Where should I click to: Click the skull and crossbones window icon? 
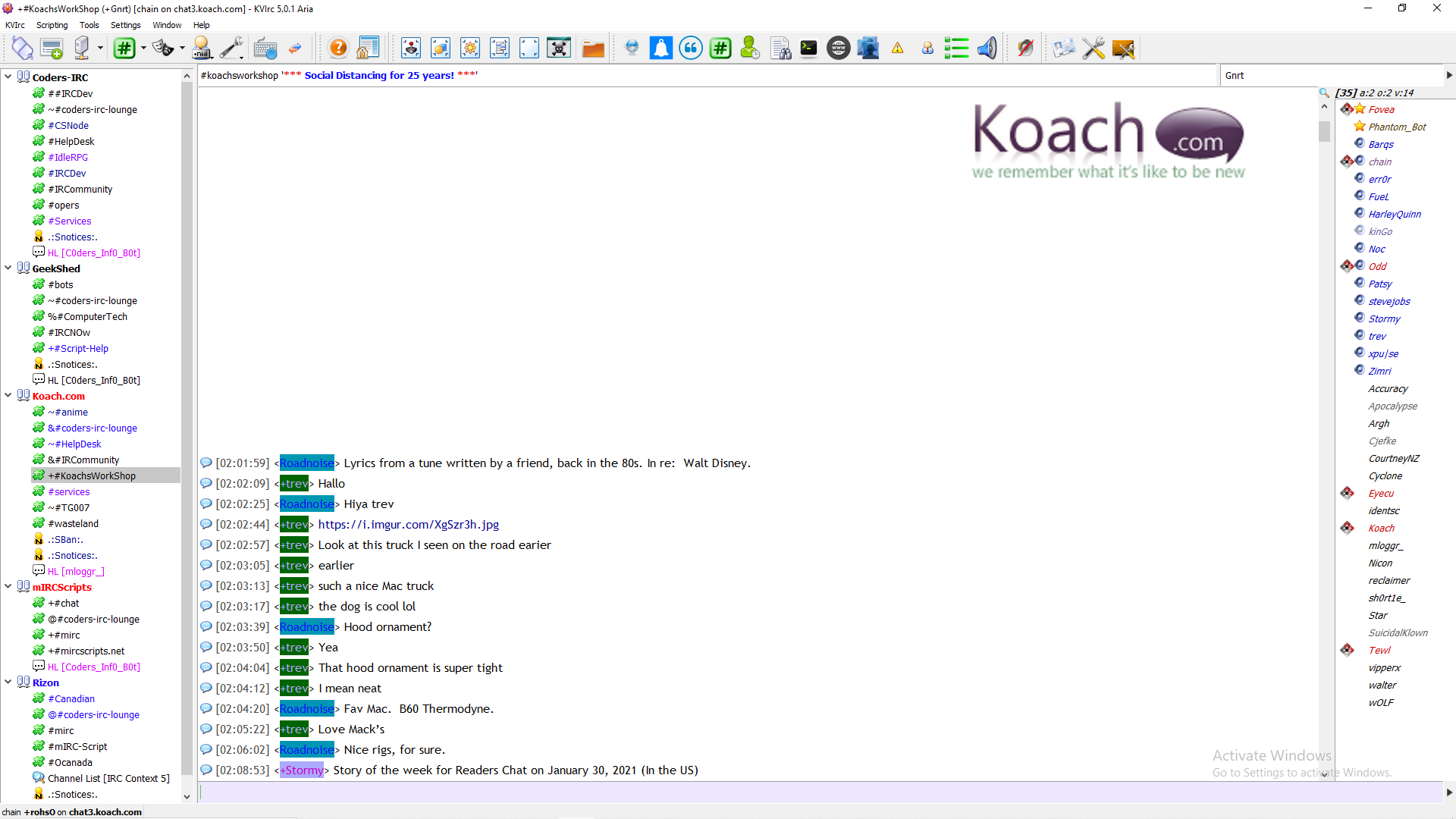pyautogui.click(x=559, y=49)
